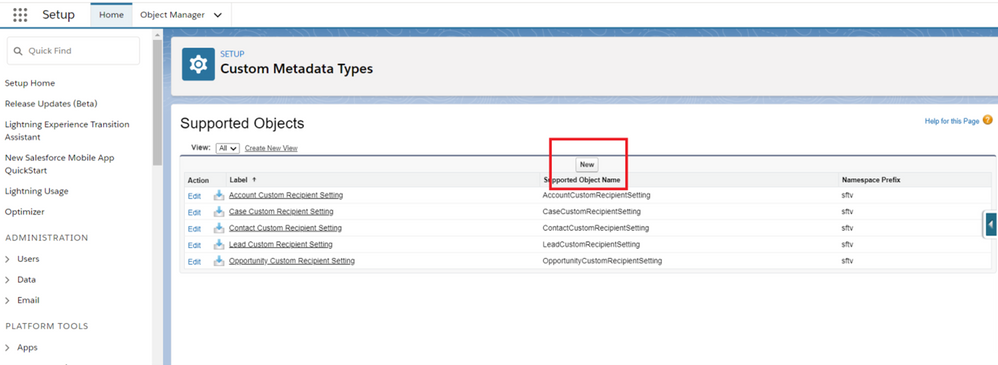Switch to the Home tab
998x365 pixels.
click(111, 15)
